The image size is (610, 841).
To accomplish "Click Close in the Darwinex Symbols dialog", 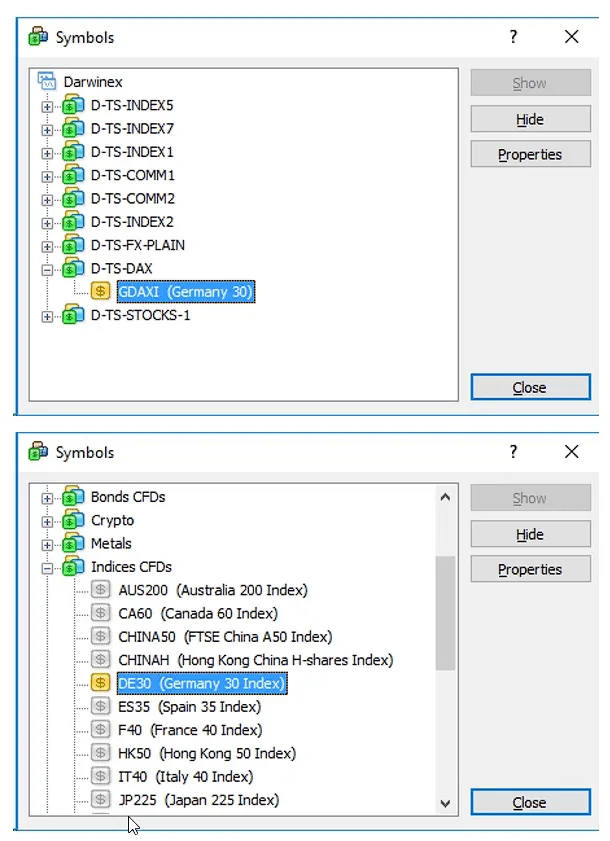I will (531, 387).
